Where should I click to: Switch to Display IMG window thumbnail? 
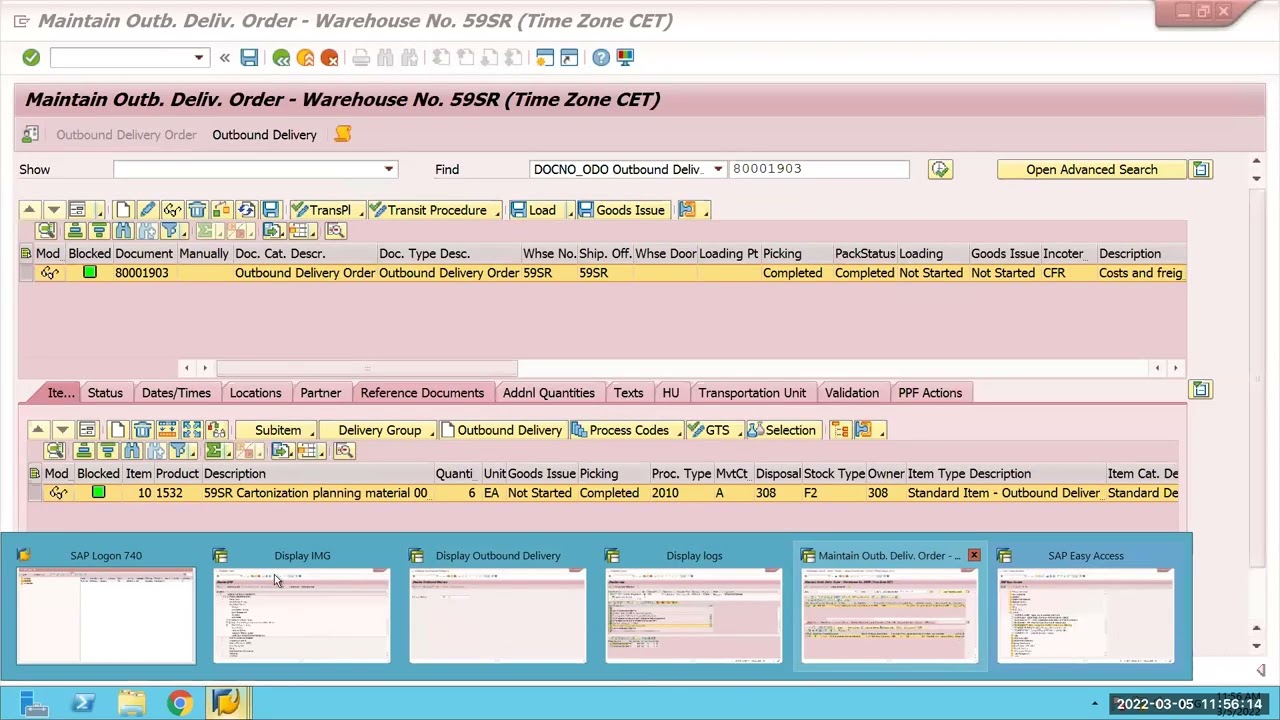point(302,615)
